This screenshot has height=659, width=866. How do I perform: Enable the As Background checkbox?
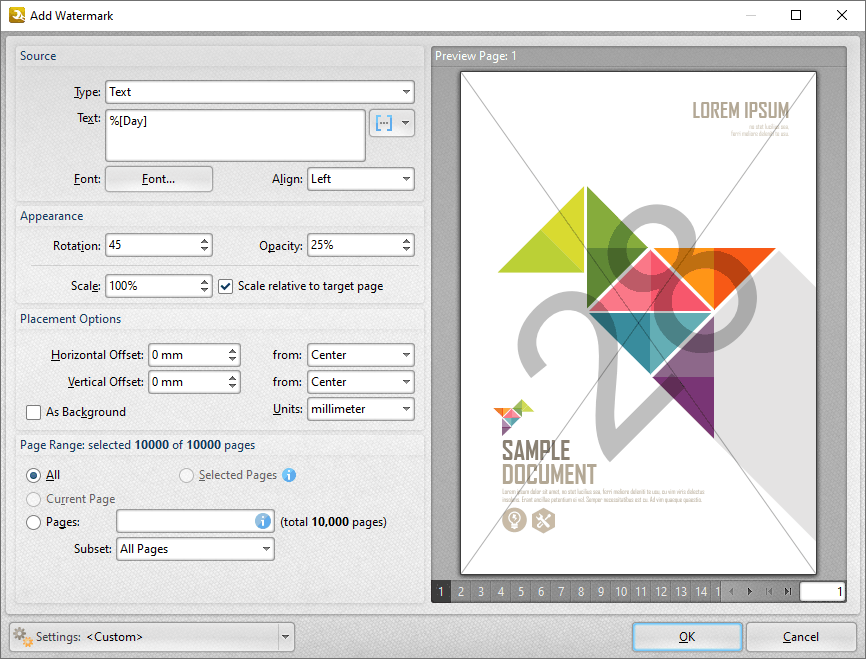point(34,412)
